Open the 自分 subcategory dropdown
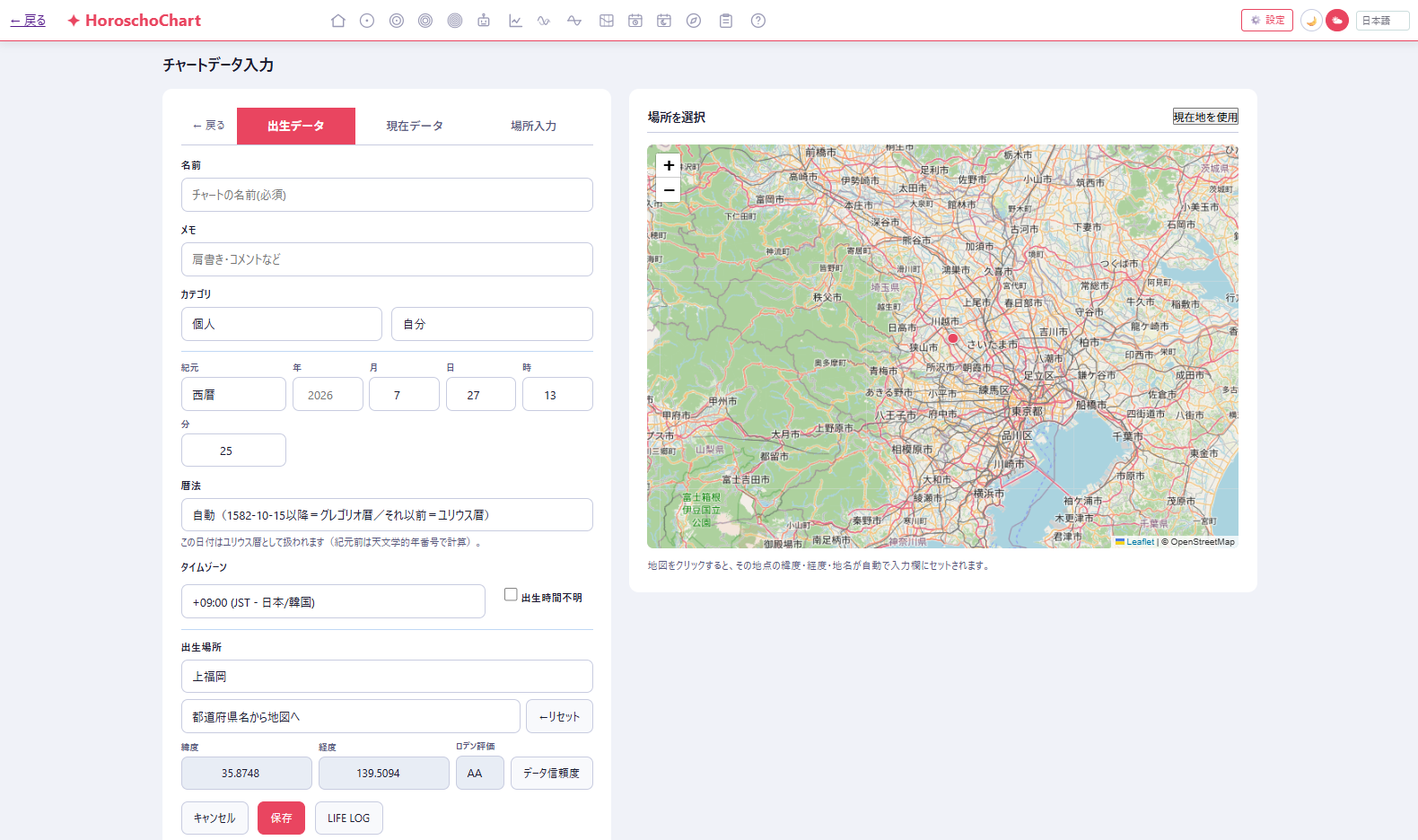The height and width of the screenshot is (840, 1418). pyautogui.click(x=492, y=324)
